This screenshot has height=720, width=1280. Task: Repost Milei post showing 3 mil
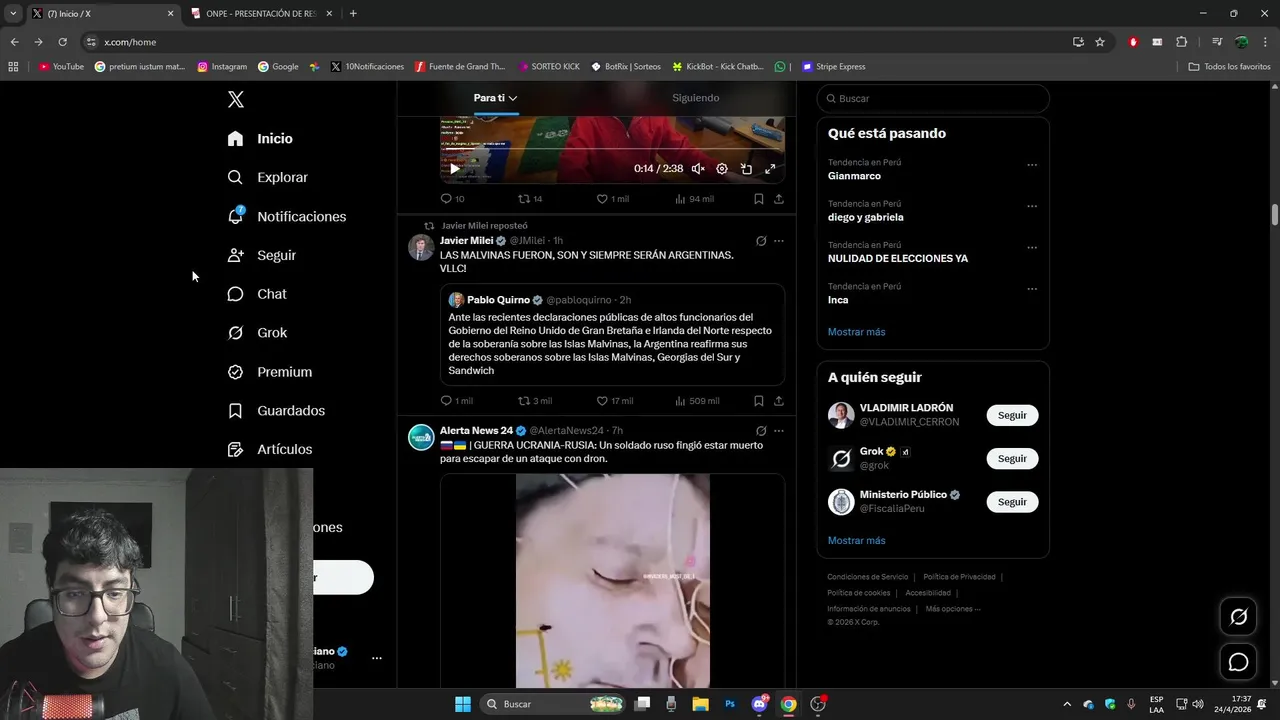click(535, 401)
